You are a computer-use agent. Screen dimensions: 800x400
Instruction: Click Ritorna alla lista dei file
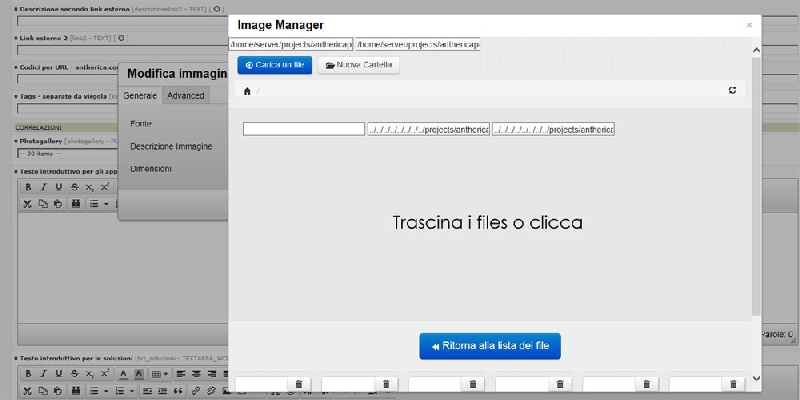point(490,346)
